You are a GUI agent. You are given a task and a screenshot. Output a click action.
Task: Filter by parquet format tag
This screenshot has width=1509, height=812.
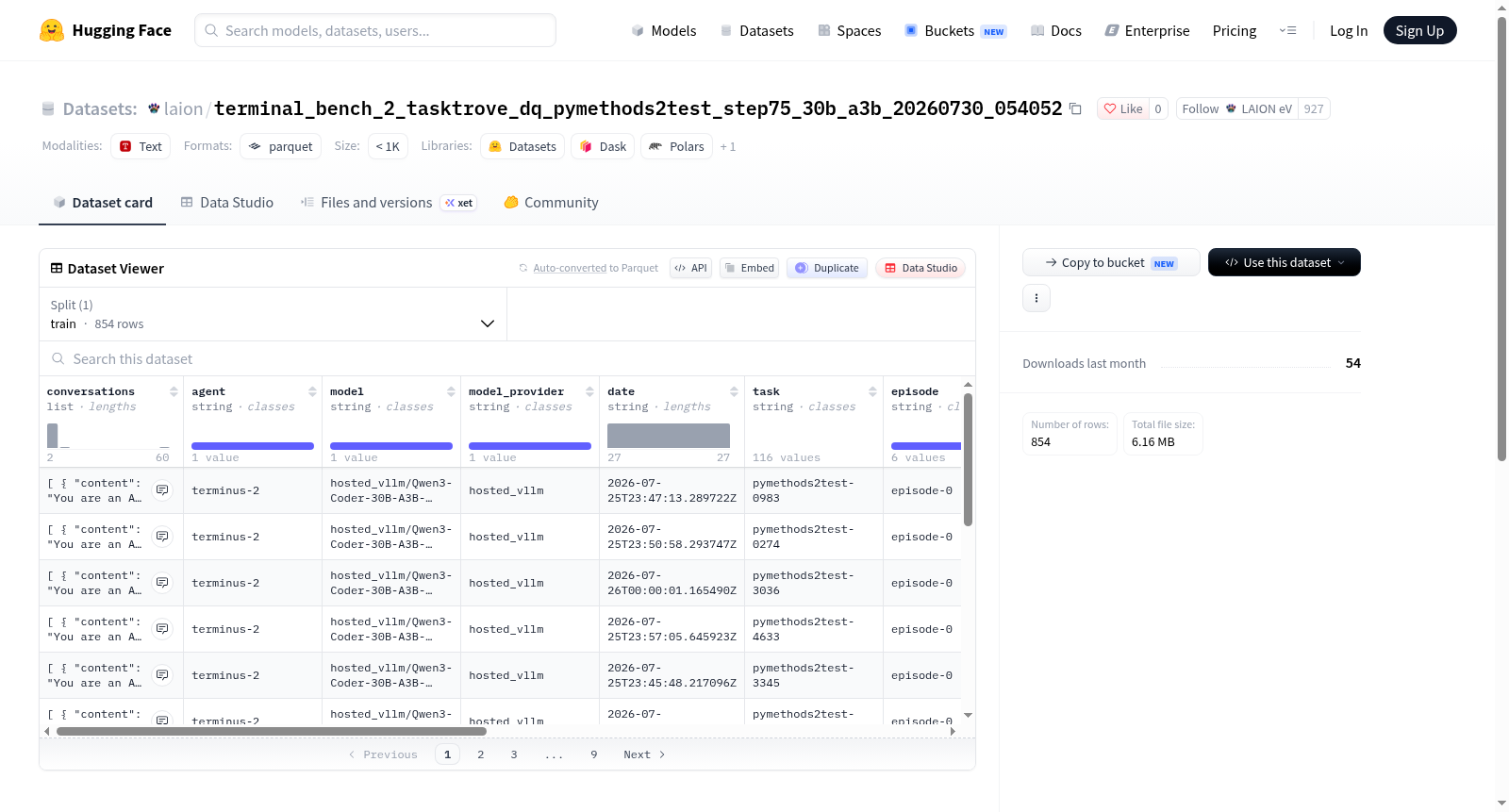(280, 146)
